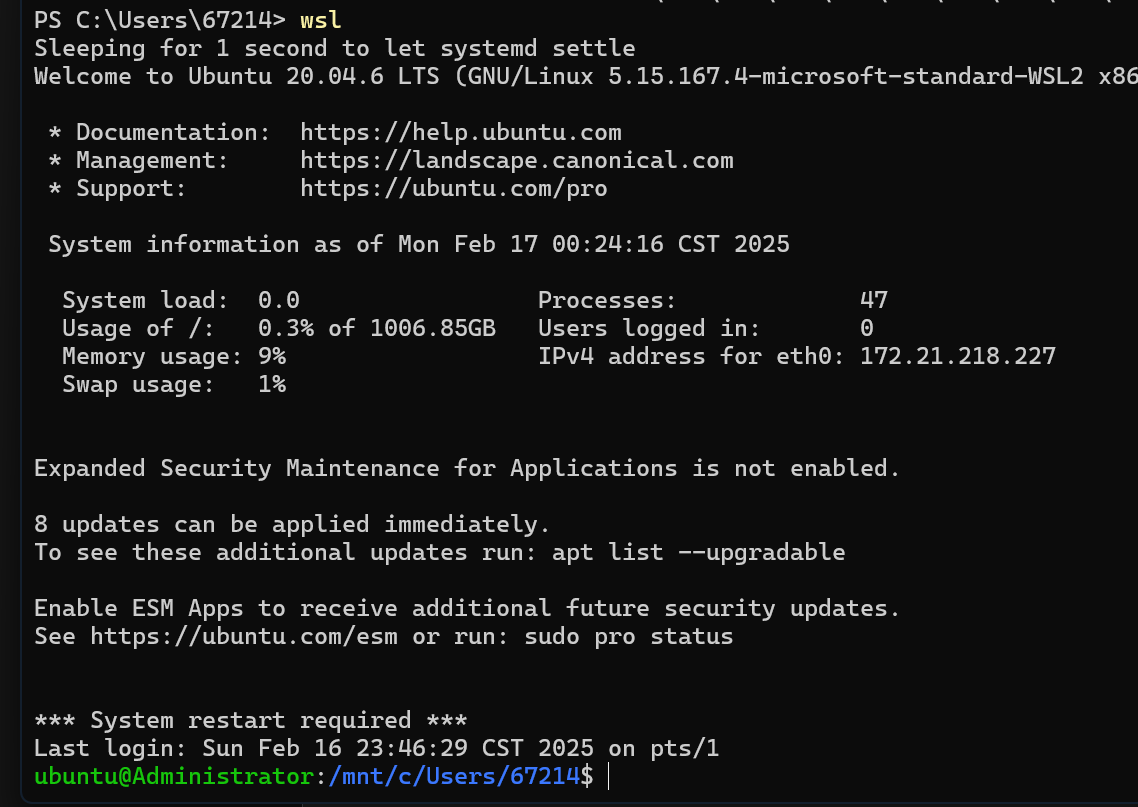Click the system load value '0.0'
This screenshot has width=1138, height=807.
point(279,300)
